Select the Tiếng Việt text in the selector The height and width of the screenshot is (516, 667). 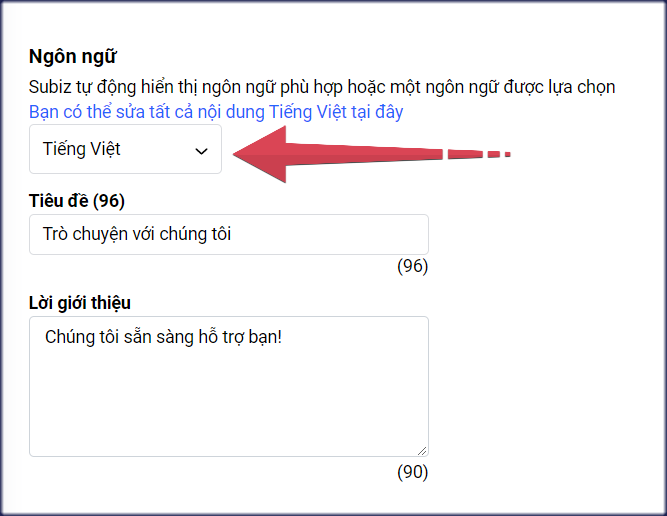(x=81, y=149)
